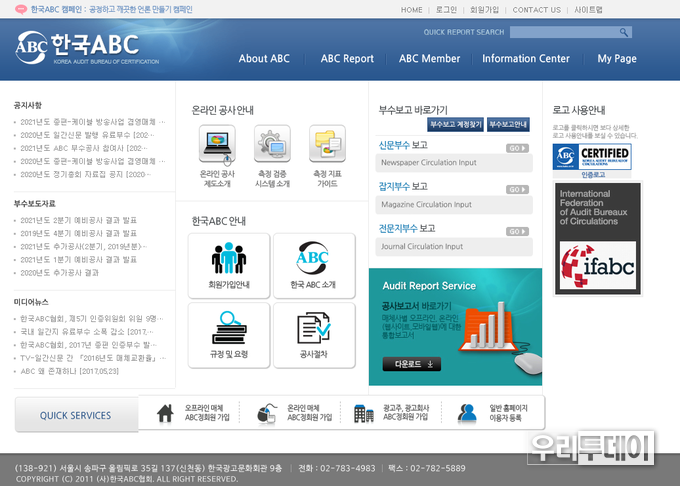Click the pink speech bubble campaign icon

coord(21,10)
